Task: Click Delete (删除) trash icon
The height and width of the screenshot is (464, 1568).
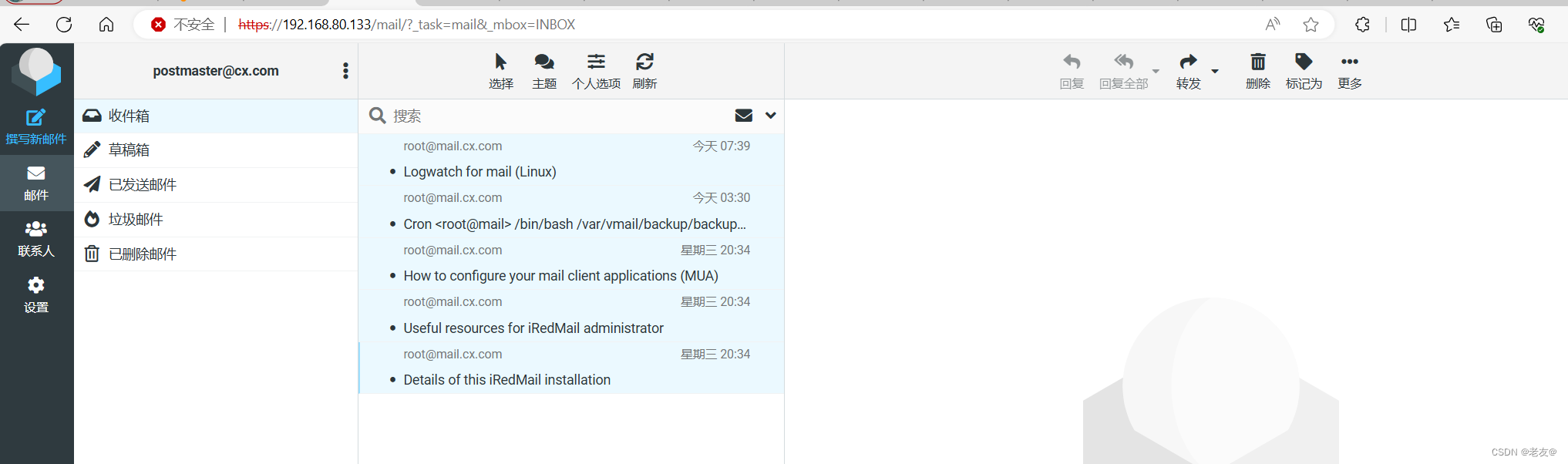Action: [1258, 71]
